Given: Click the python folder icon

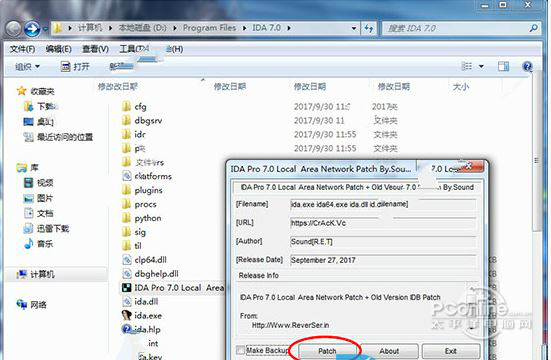Looking at the screenshot, I should click(126, 218).
